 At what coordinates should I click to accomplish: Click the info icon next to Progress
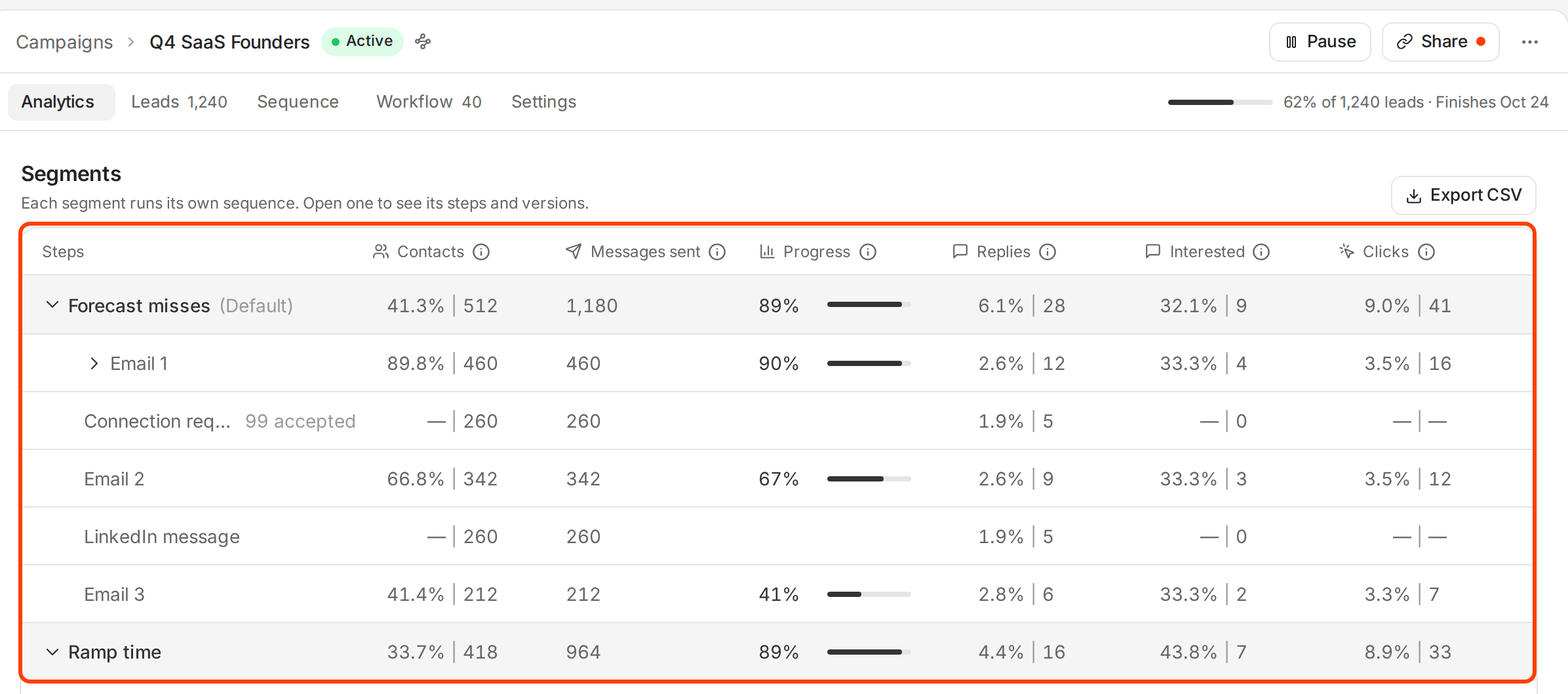[868, 252]
